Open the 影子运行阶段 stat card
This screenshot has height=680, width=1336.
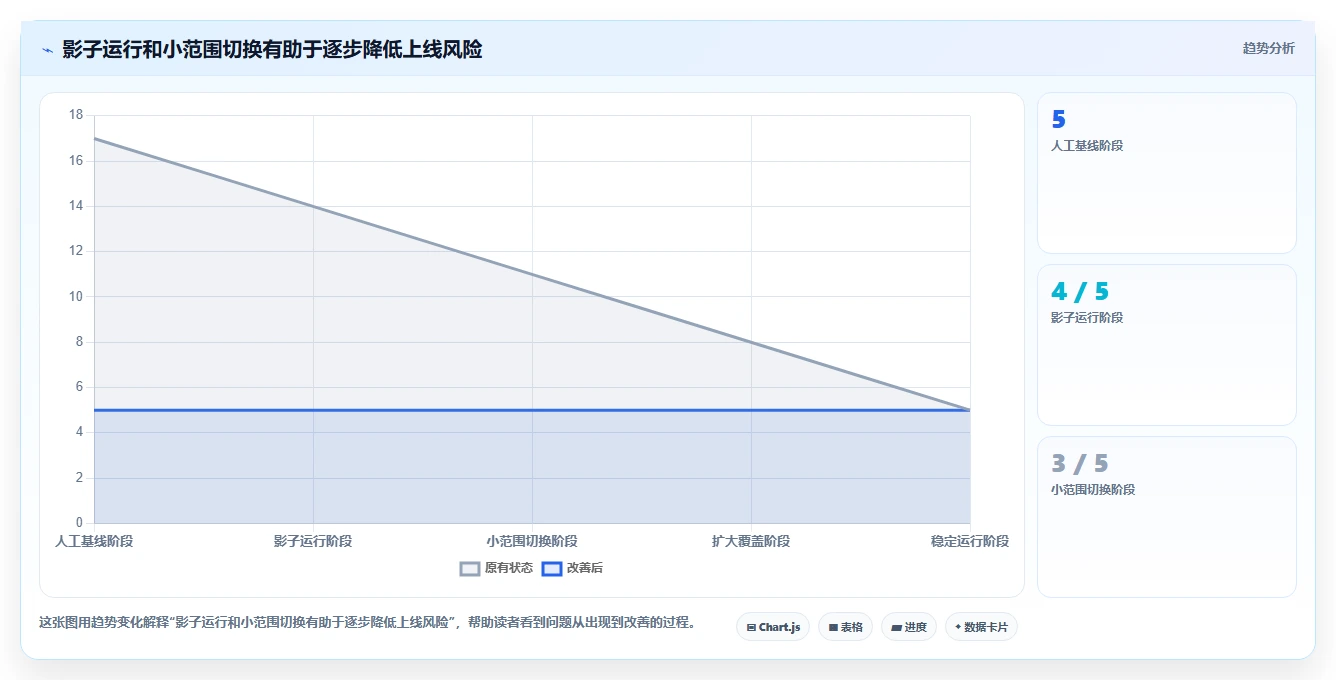1167,345
